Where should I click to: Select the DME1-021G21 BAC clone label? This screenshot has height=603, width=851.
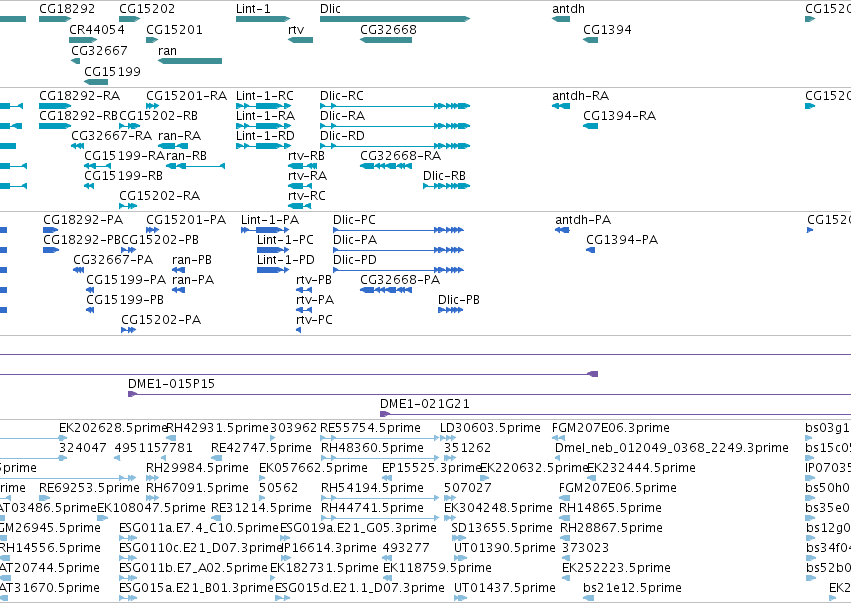pos(424,404)
